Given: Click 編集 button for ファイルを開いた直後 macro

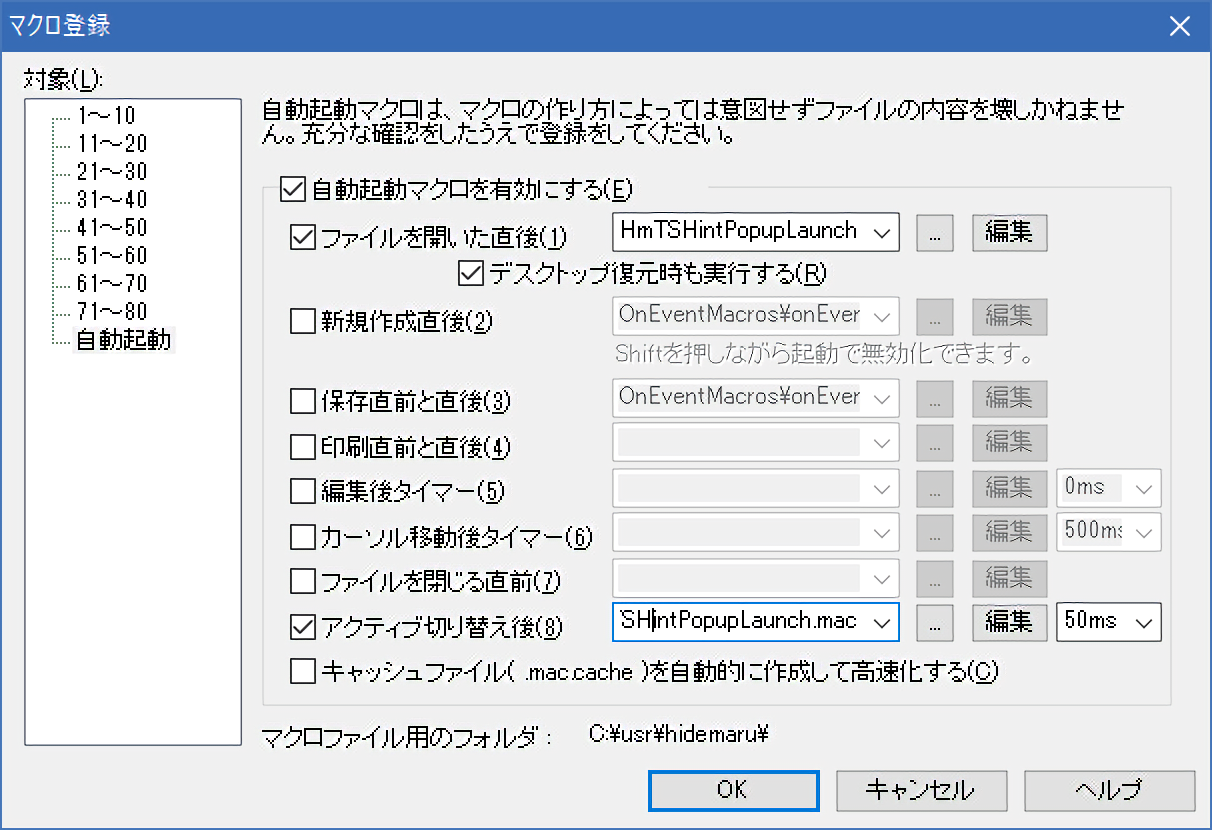Looking at the screenshot, I should (x=1009, y=232).
